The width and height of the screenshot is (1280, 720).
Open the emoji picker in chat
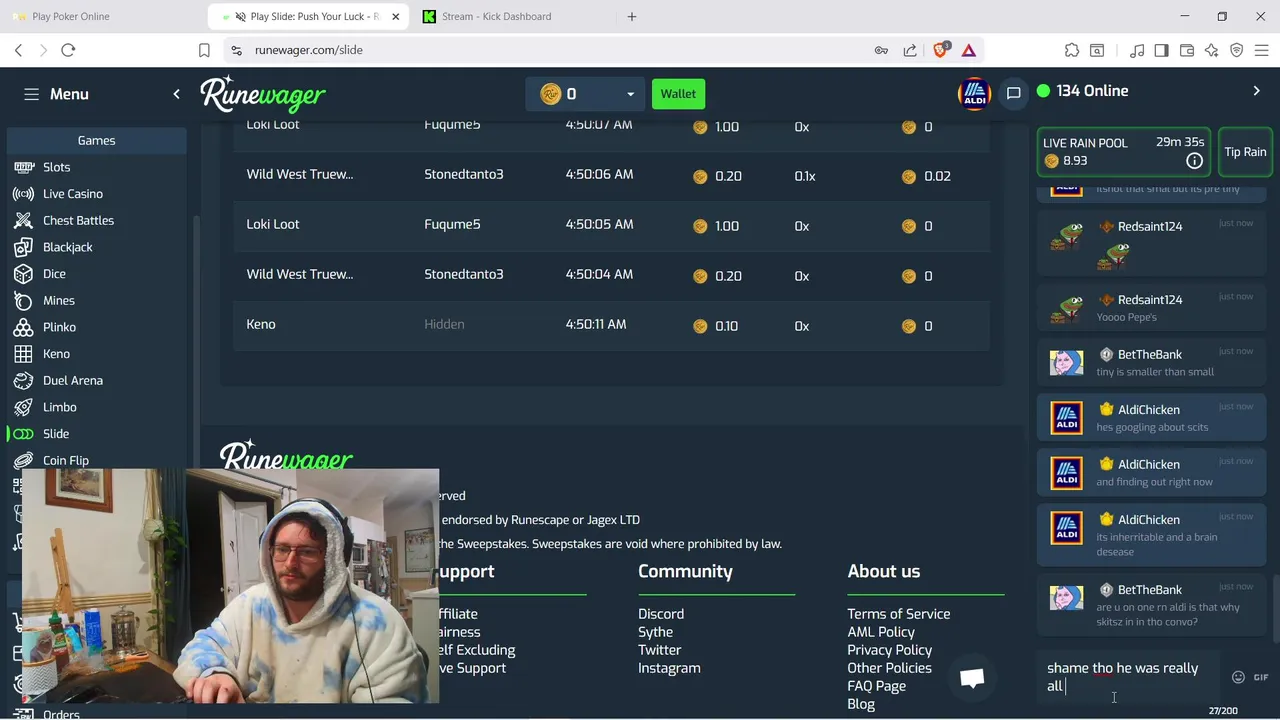click(1238, 677)
